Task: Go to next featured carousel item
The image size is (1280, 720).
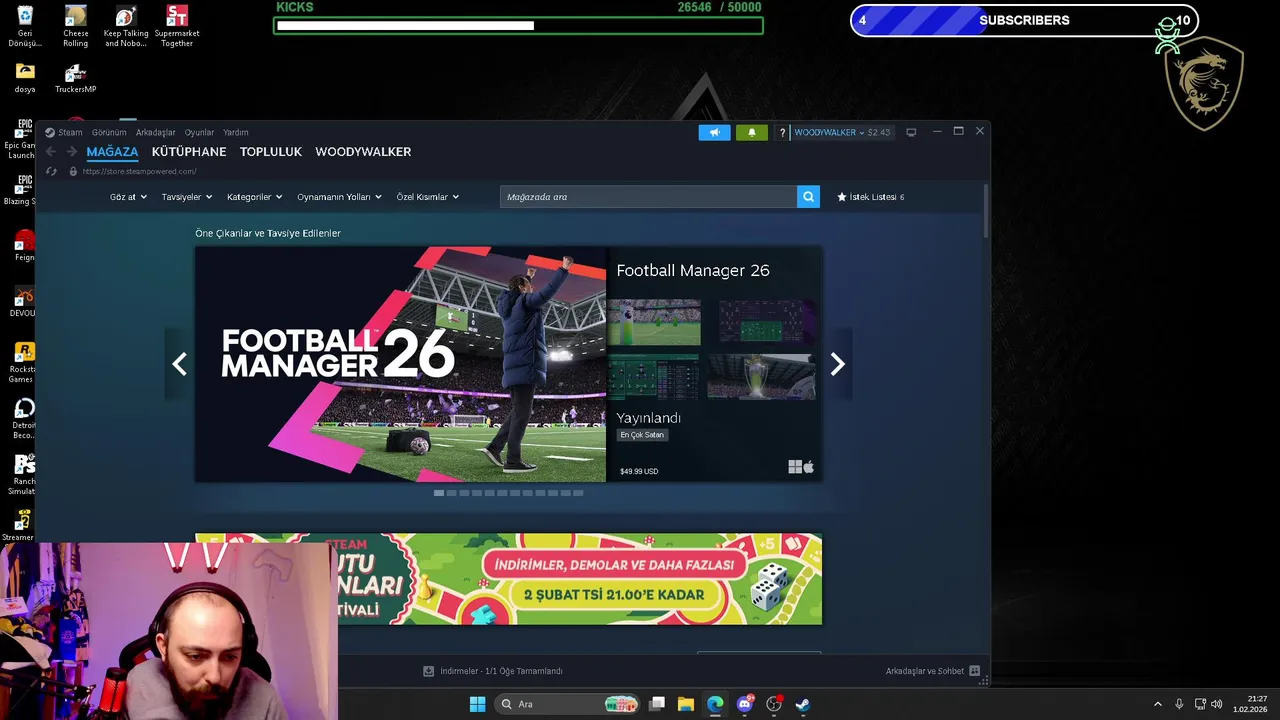Action: tap(838, 364)
